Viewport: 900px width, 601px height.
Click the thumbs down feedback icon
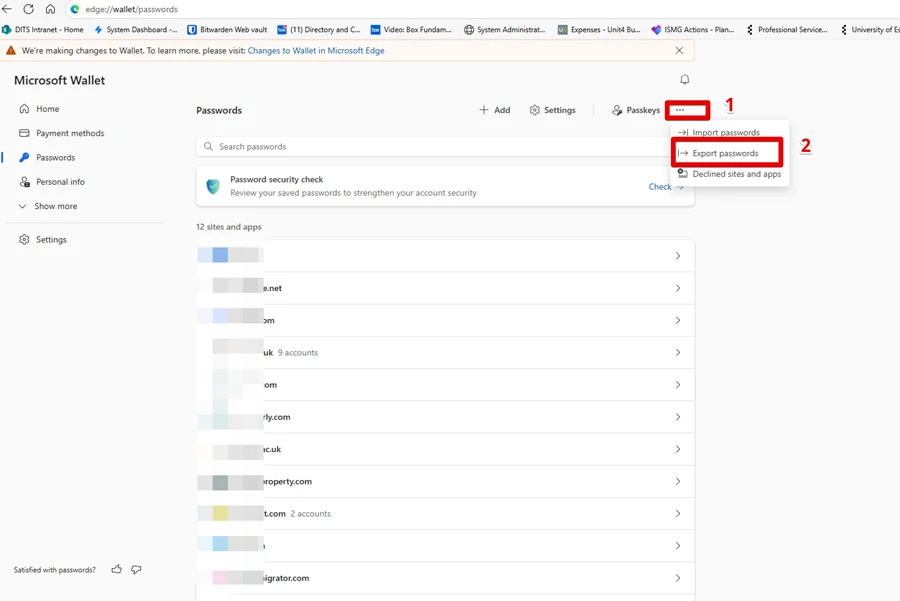[136, 570]
